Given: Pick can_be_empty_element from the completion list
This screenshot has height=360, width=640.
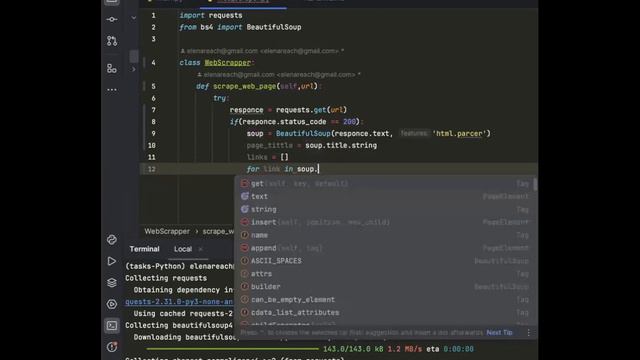Looking at the screenshot, I should (385, 300).
